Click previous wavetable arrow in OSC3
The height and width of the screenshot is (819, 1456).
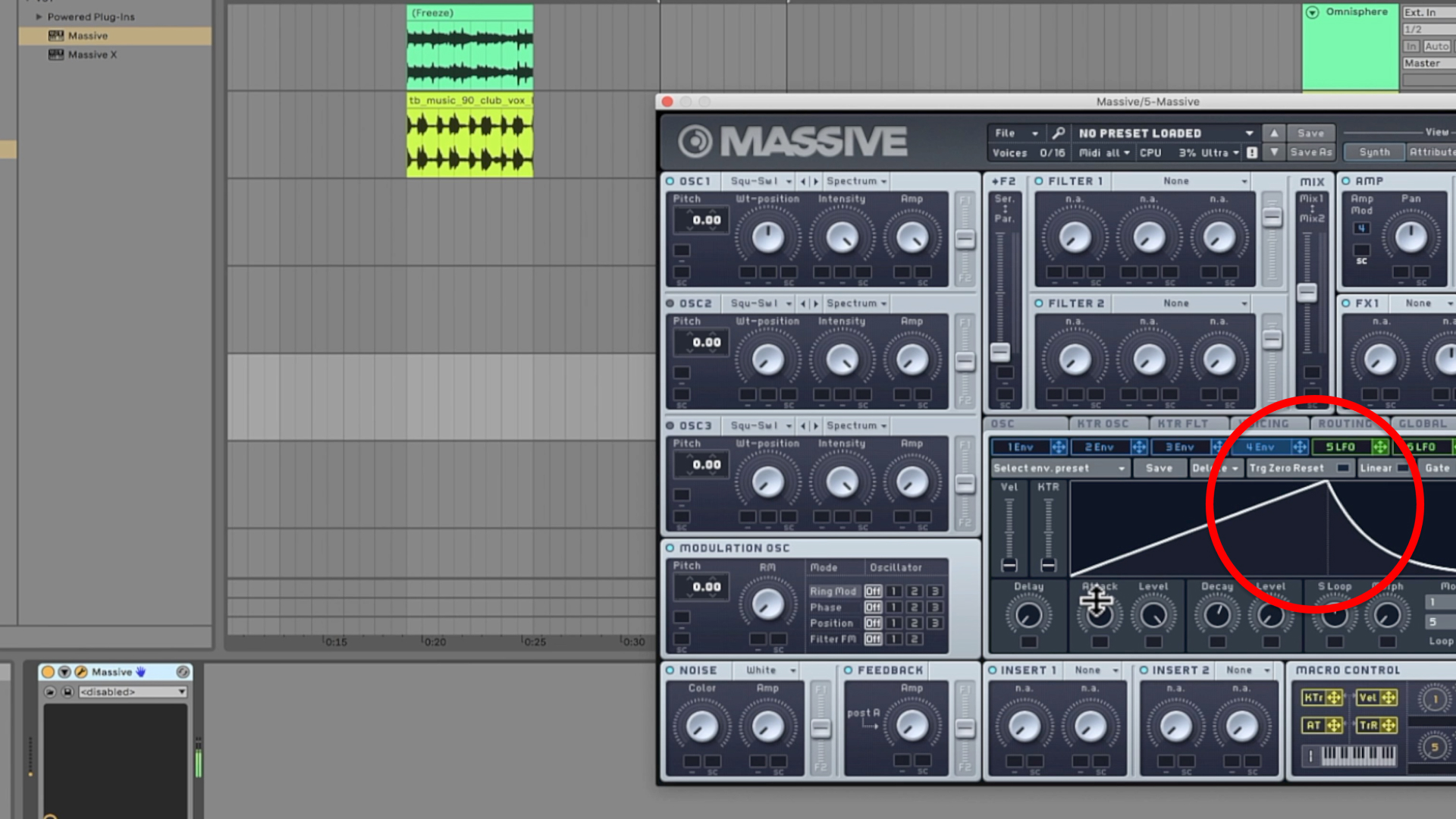point(803,426)
